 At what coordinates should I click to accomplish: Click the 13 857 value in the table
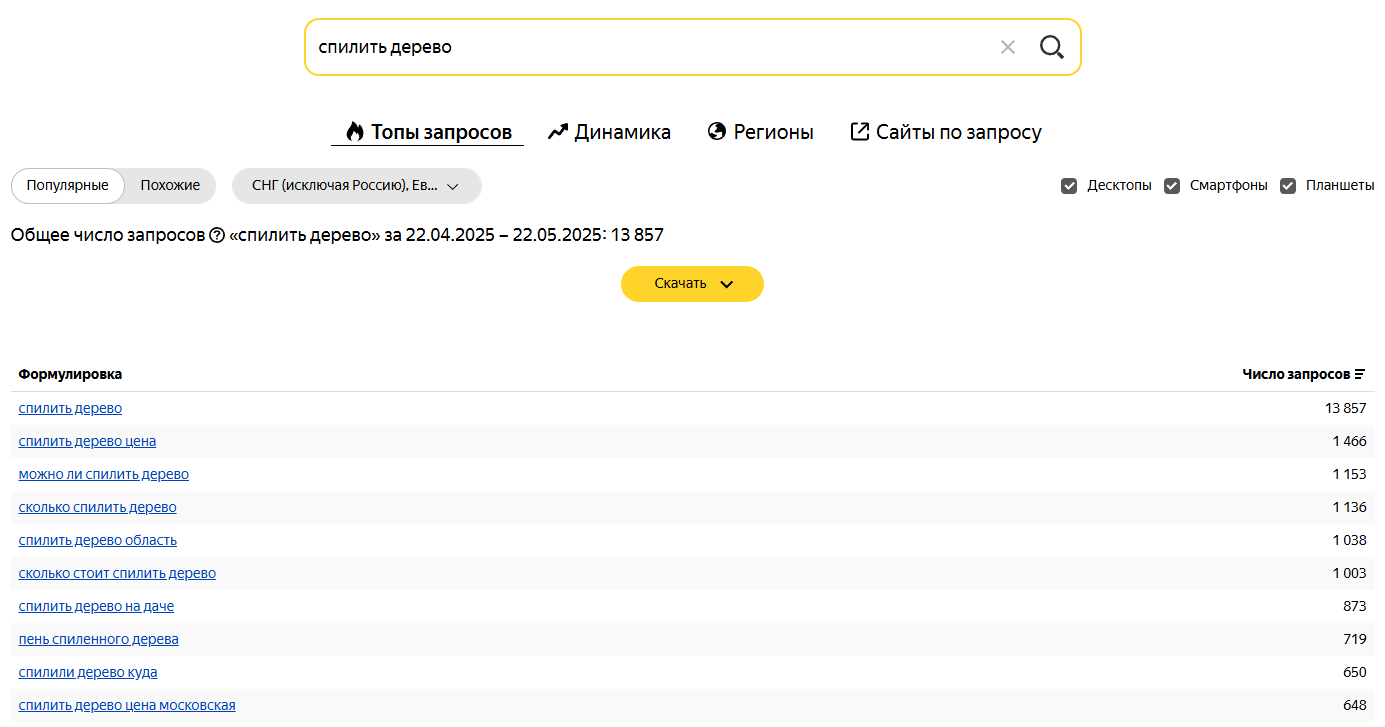(1345, 408)
